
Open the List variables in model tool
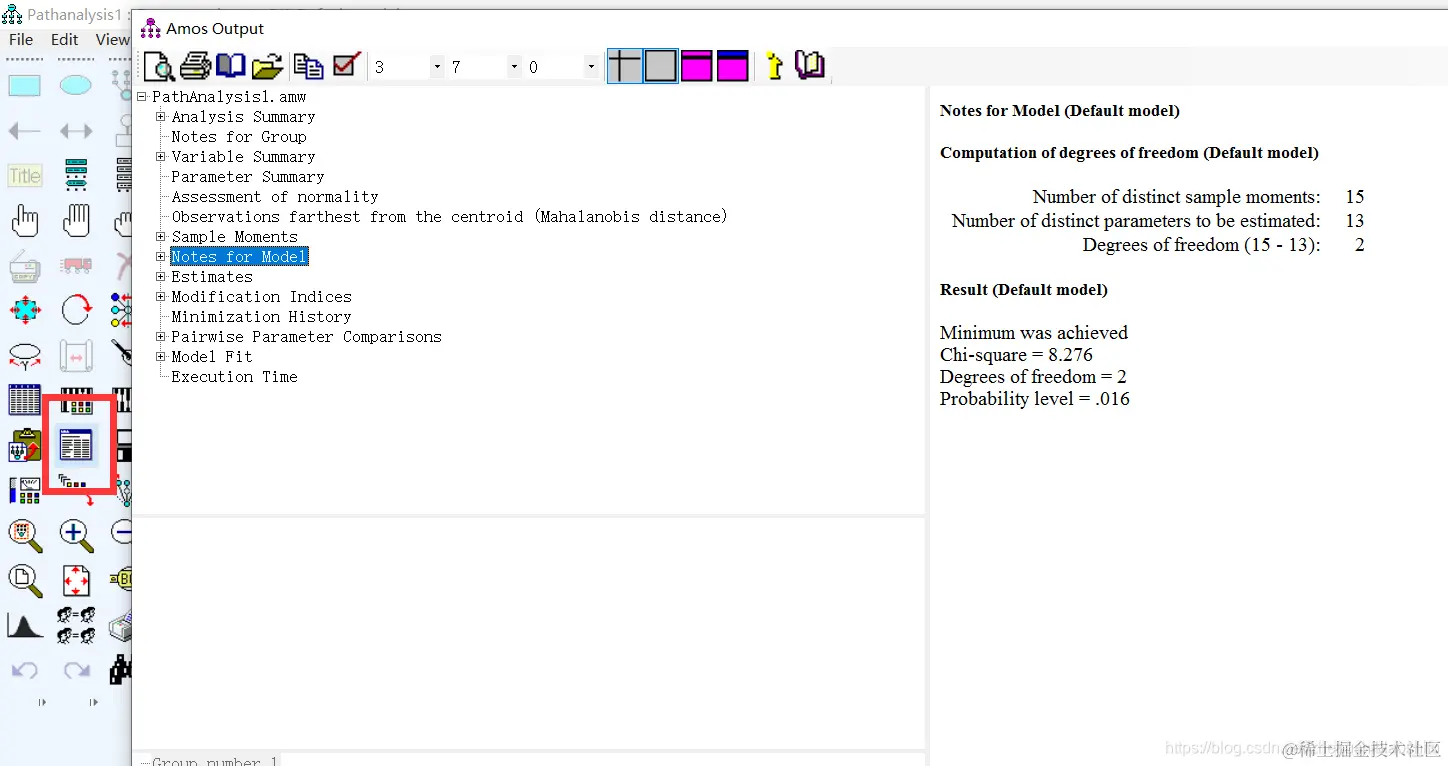76,176
